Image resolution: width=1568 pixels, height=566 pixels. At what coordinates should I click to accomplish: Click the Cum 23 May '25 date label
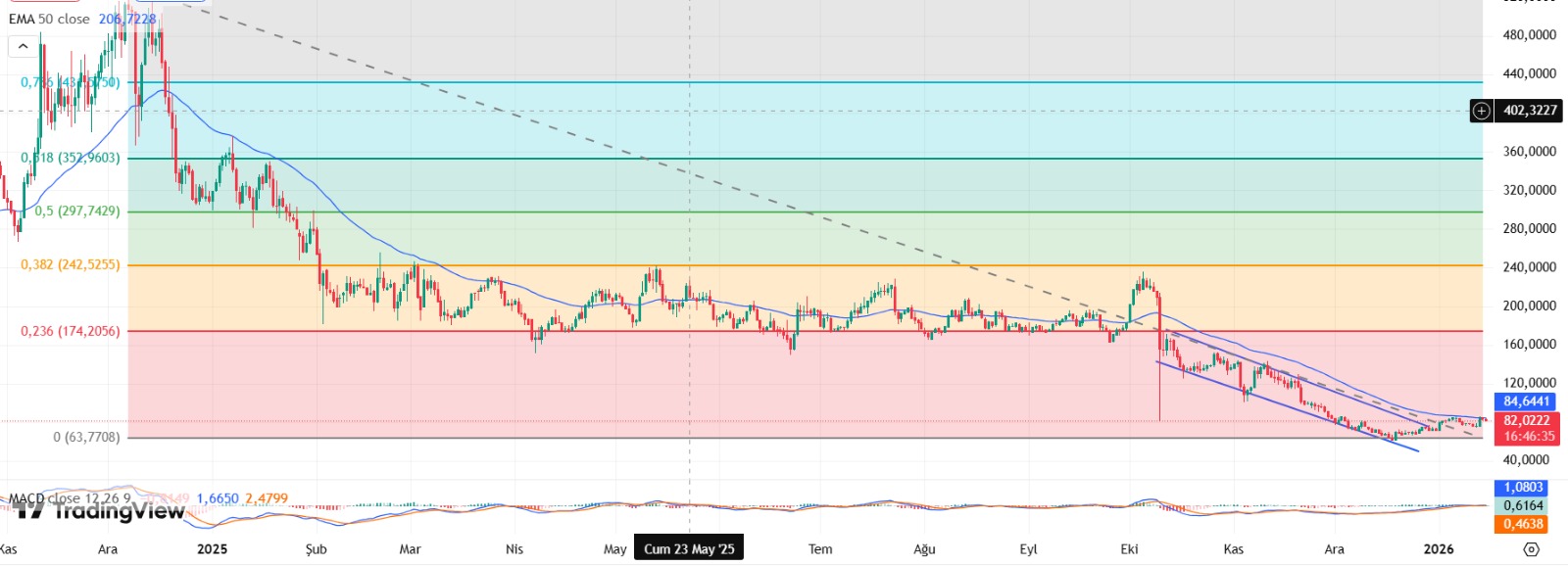point(689,548)
